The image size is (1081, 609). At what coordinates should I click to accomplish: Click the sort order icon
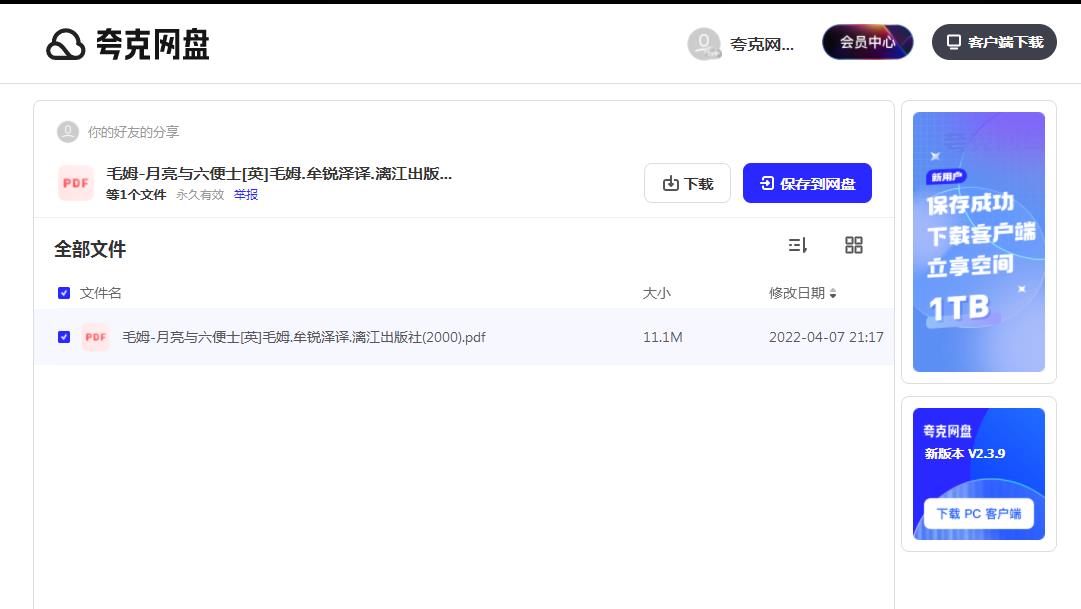[797, 245]
